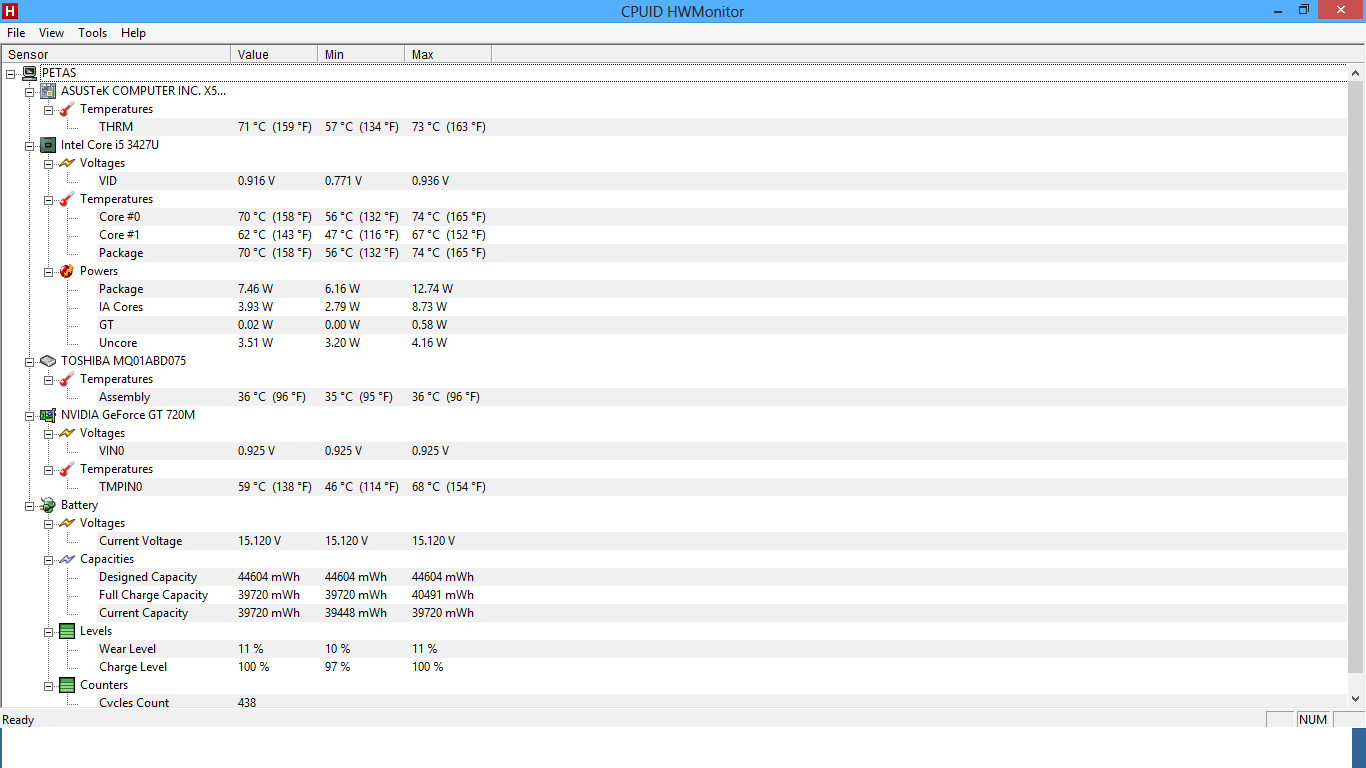Click the Voltages icon under Battery
Image resolution: width=1366 pixels, height=768 pixels.
click(67, 523)
